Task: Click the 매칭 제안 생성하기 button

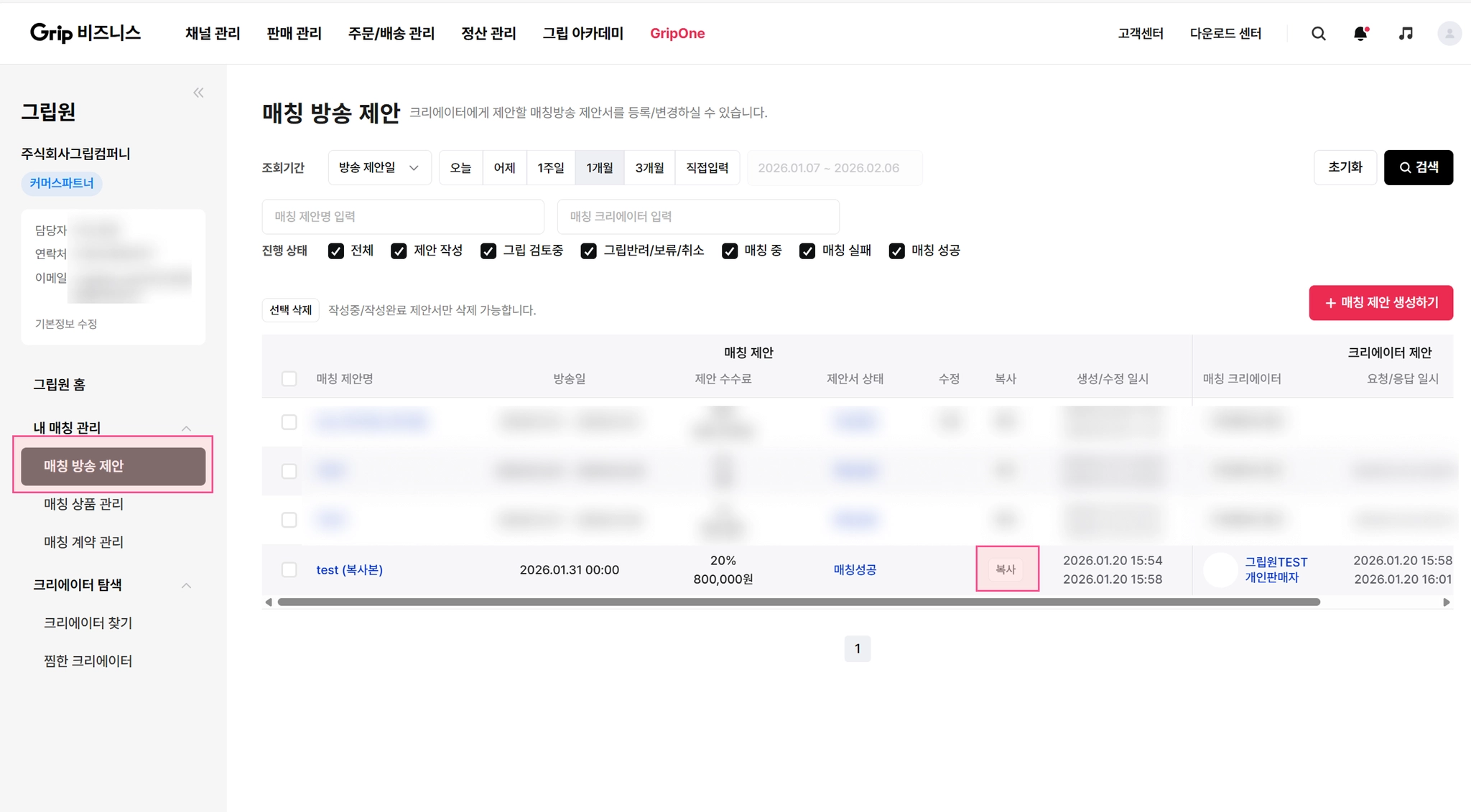Action: [1380, 303]
